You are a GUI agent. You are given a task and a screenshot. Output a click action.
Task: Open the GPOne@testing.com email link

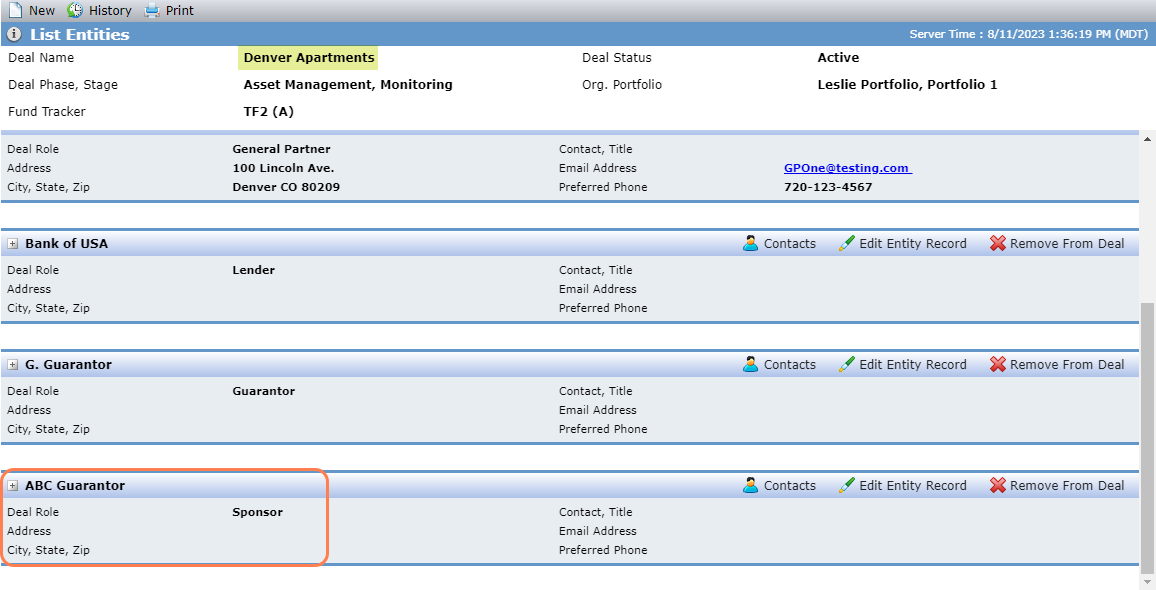[848, 168]
